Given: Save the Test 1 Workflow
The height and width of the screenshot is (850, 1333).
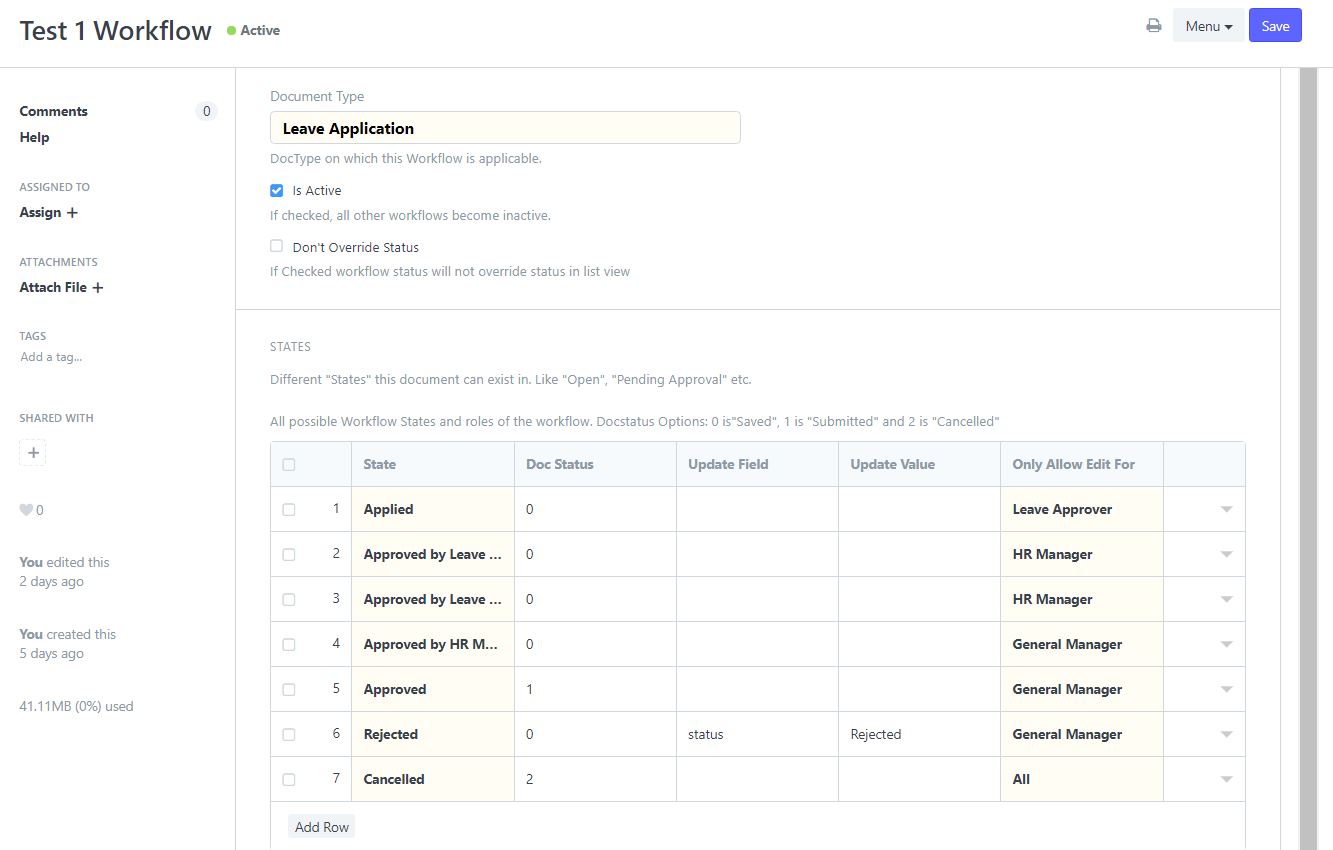Looking at the screenshot, I should 1275,25.
